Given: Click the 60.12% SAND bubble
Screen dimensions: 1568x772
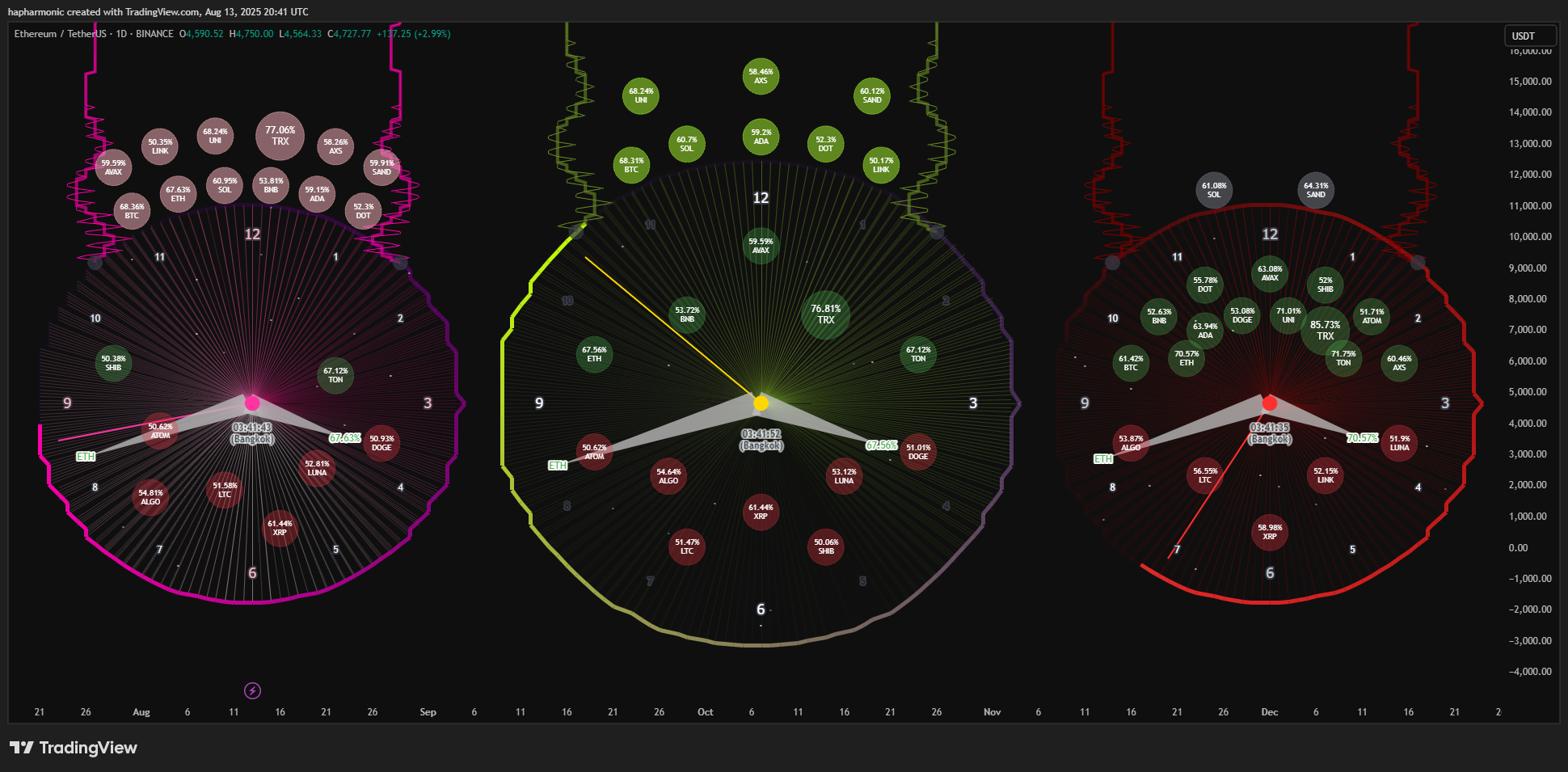Looking at the screenshot, I should point(872,95).
